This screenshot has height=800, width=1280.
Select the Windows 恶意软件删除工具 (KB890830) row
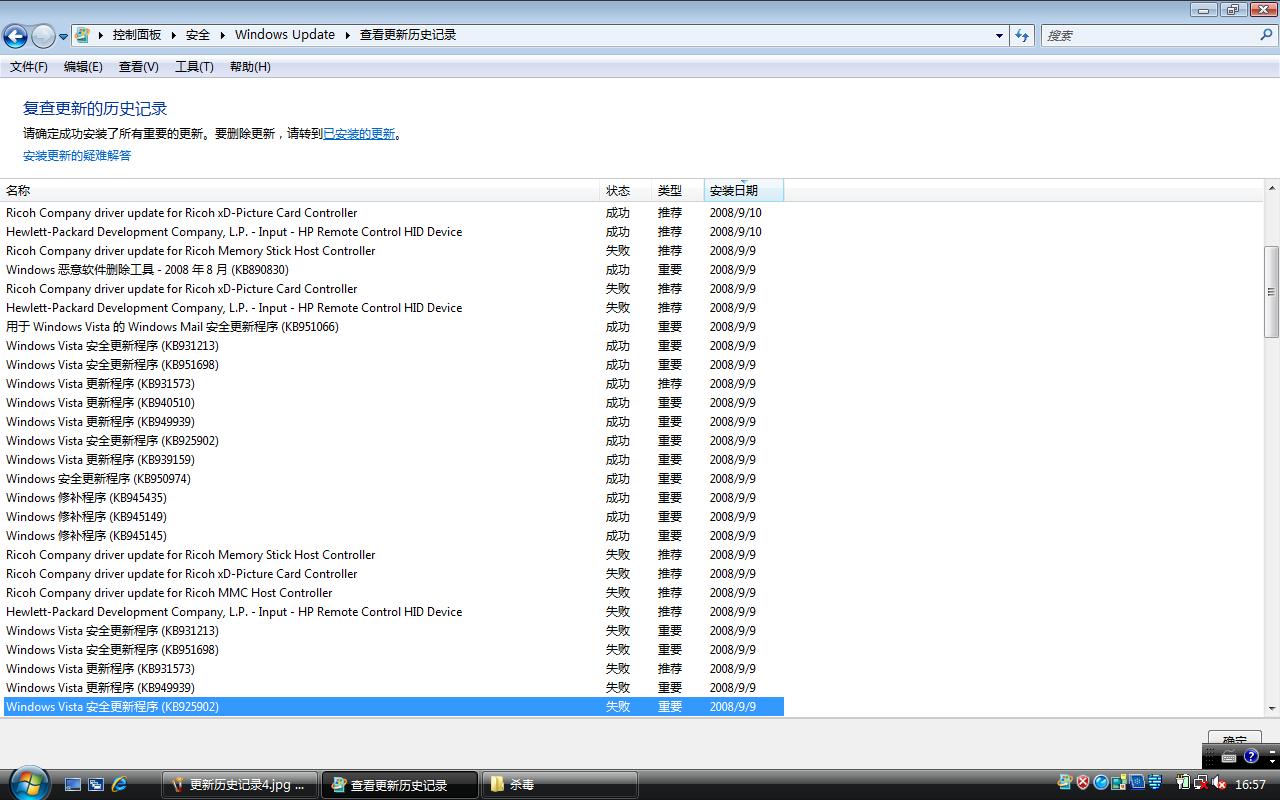pos(392,270)
